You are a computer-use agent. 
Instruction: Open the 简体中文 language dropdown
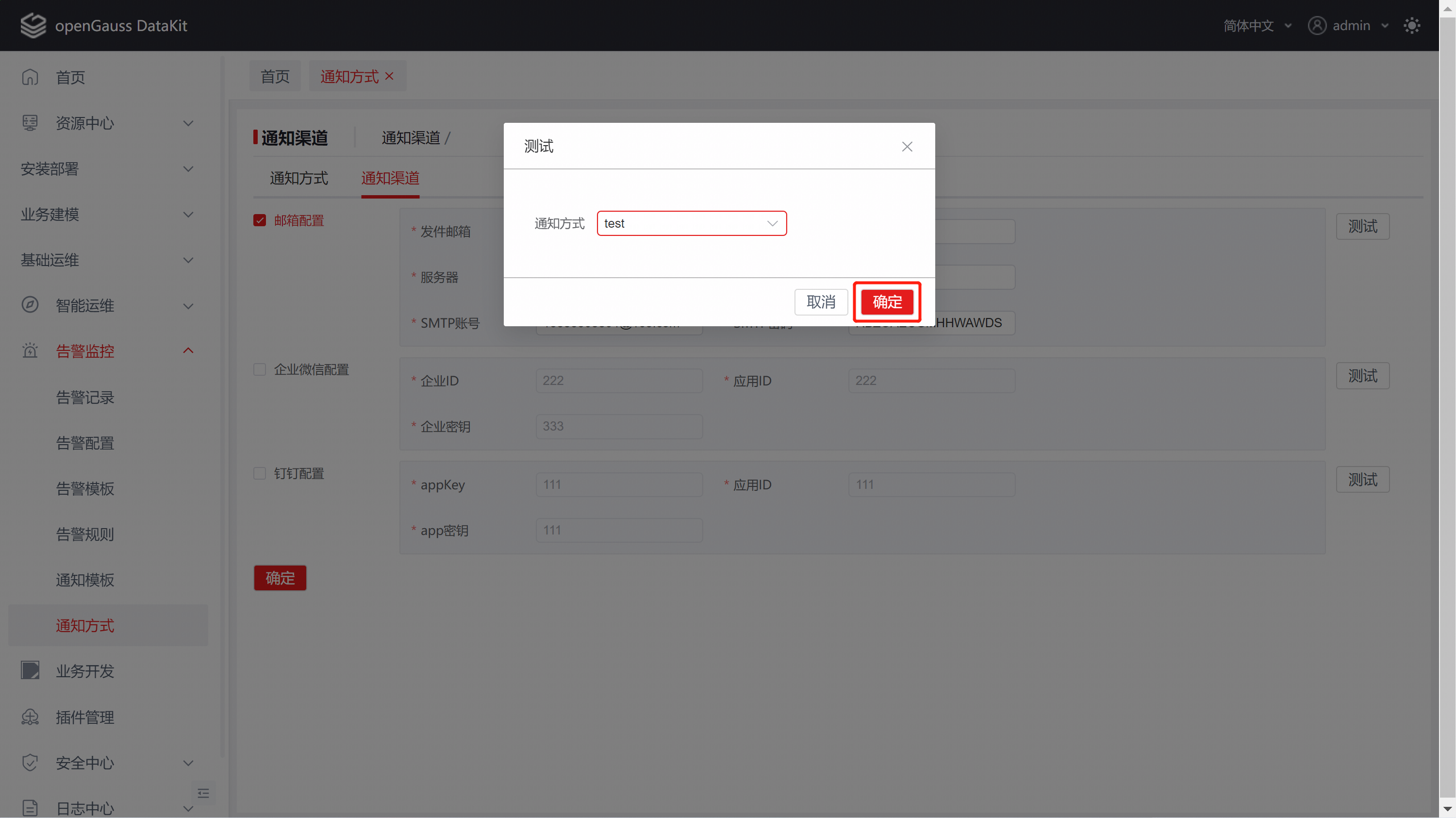(x=1257, y=25)
